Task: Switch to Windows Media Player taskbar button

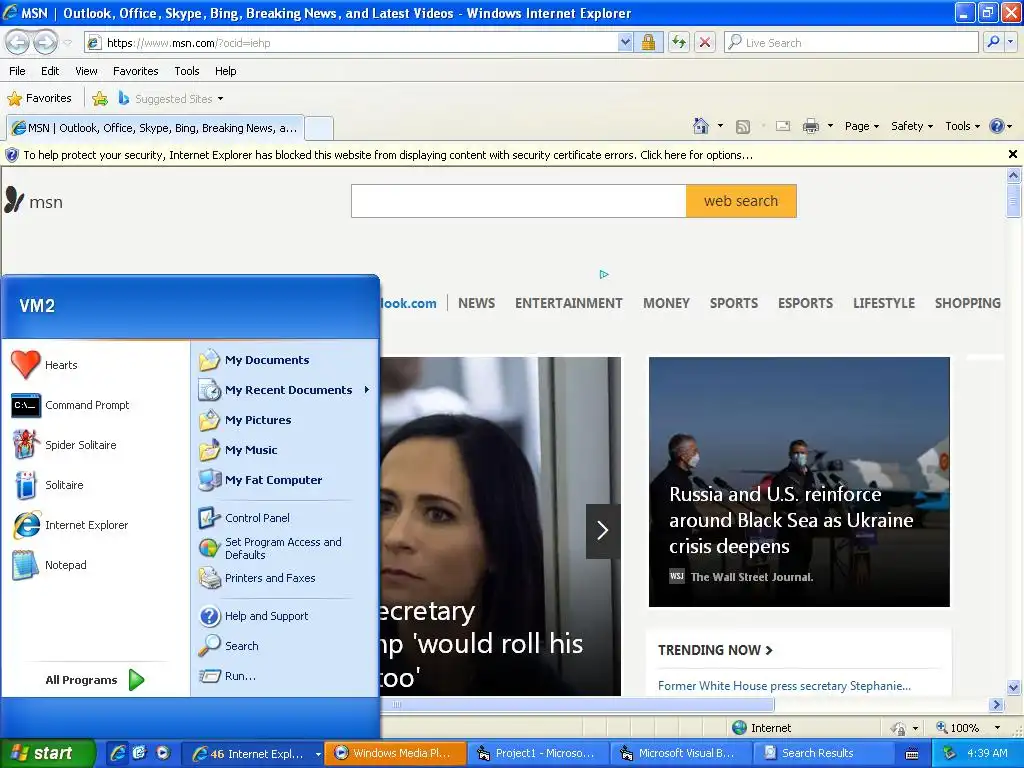Action: coord(394,753)
